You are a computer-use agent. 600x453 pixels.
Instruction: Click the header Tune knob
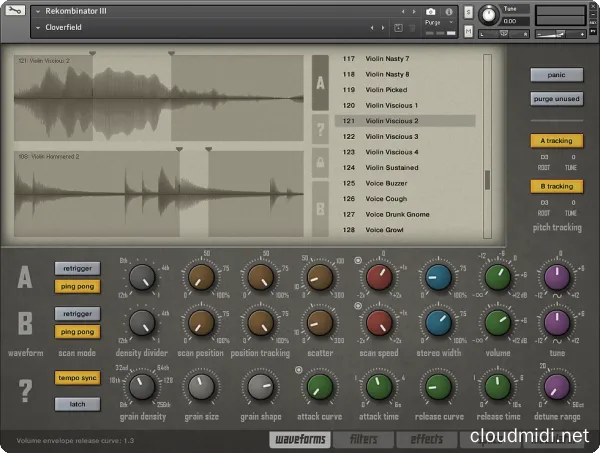pos(489,15)
